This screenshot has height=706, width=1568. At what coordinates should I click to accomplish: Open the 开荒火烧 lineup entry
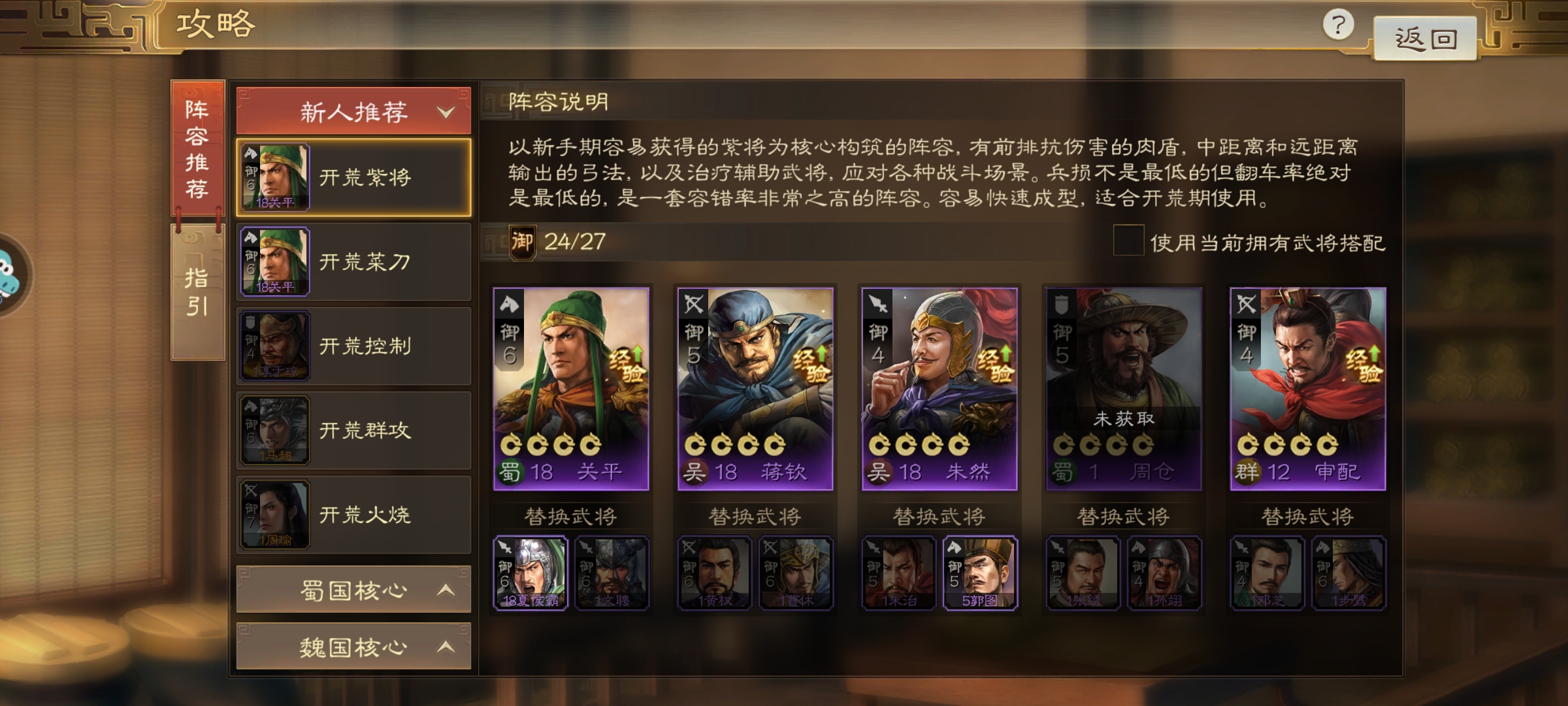353,514
